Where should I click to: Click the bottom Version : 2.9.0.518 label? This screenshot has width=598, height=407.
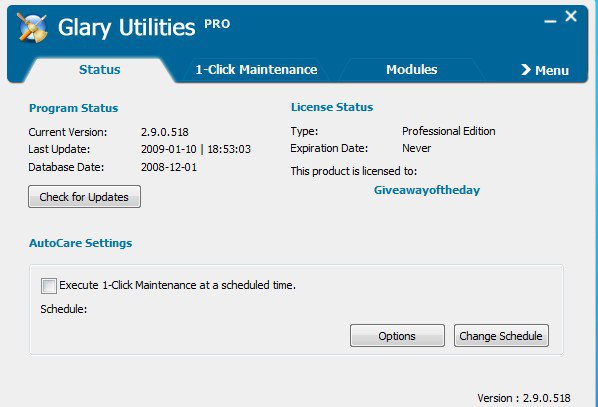524,398
